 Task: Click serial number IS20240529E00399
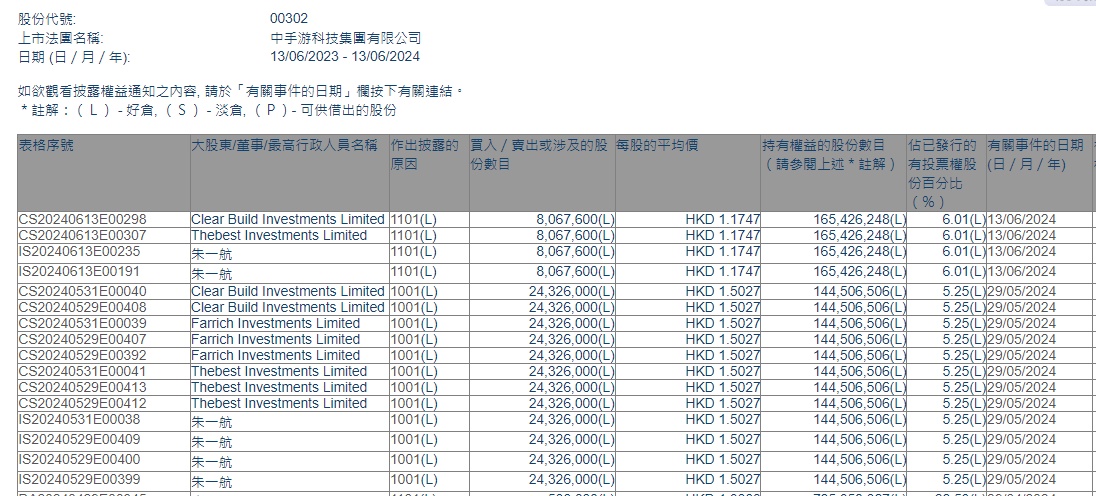tap(79, 480)
